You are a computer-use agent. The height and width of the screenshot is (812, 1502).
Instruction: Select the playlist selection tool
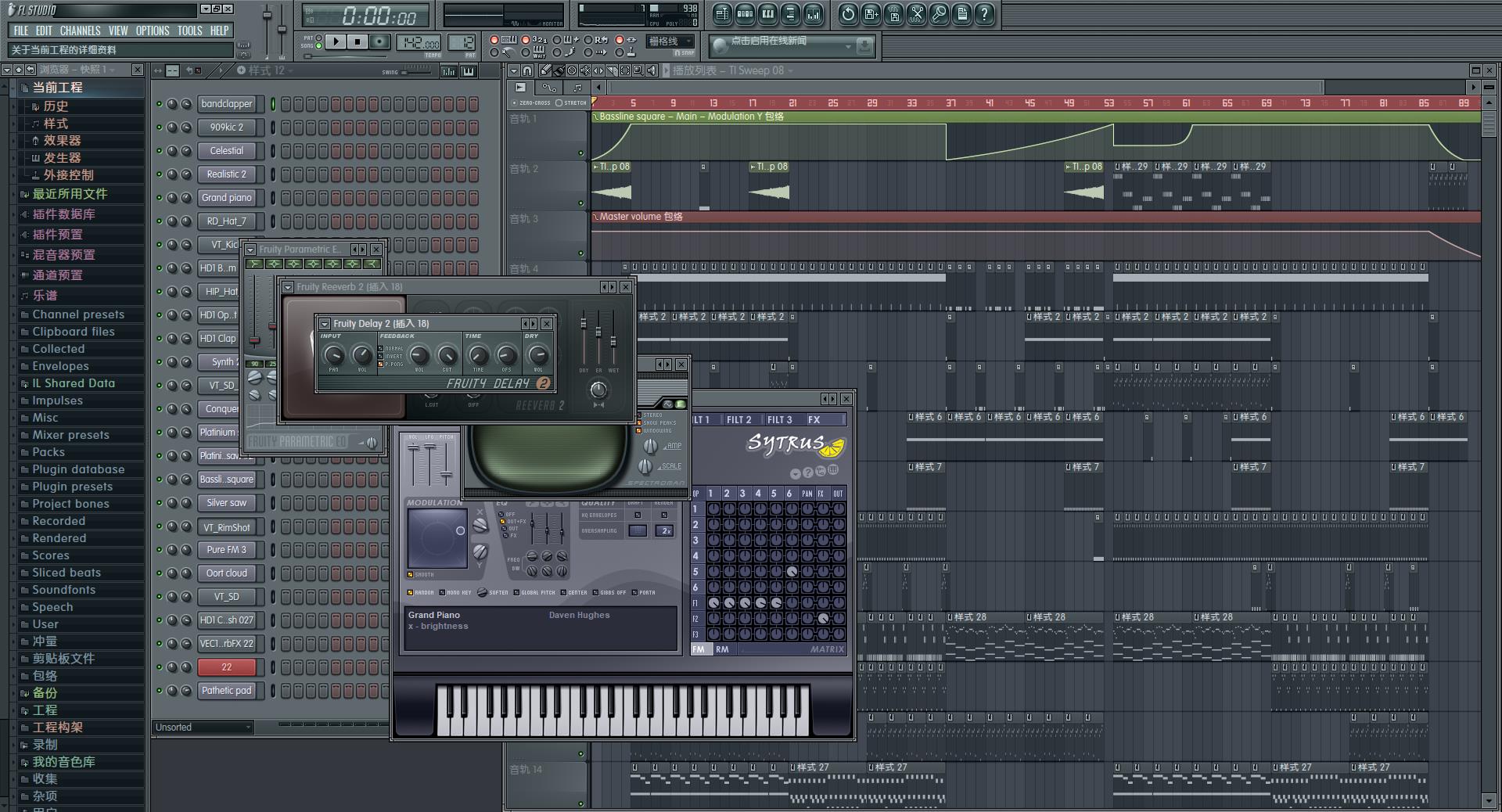coord(625,70)
